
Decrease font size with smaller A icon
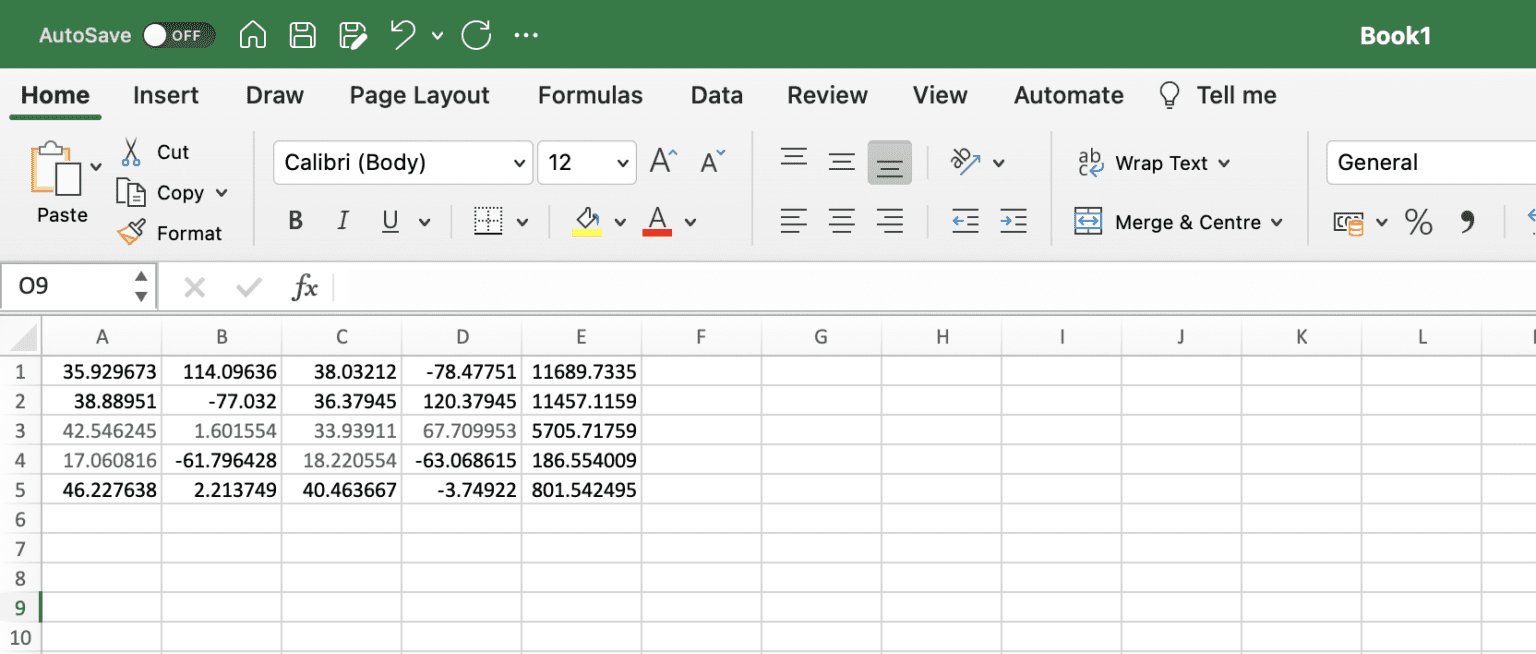pyautogui.click(x=713, y=162)
